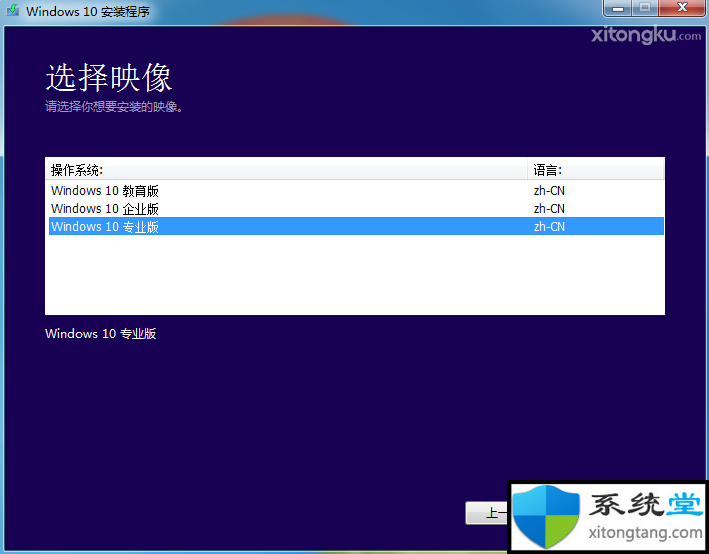Image resolution: width=709 pixels, height=554 pixels.
Task: Close the Windows 10 安装程序 window
Action: click(682, 8)
